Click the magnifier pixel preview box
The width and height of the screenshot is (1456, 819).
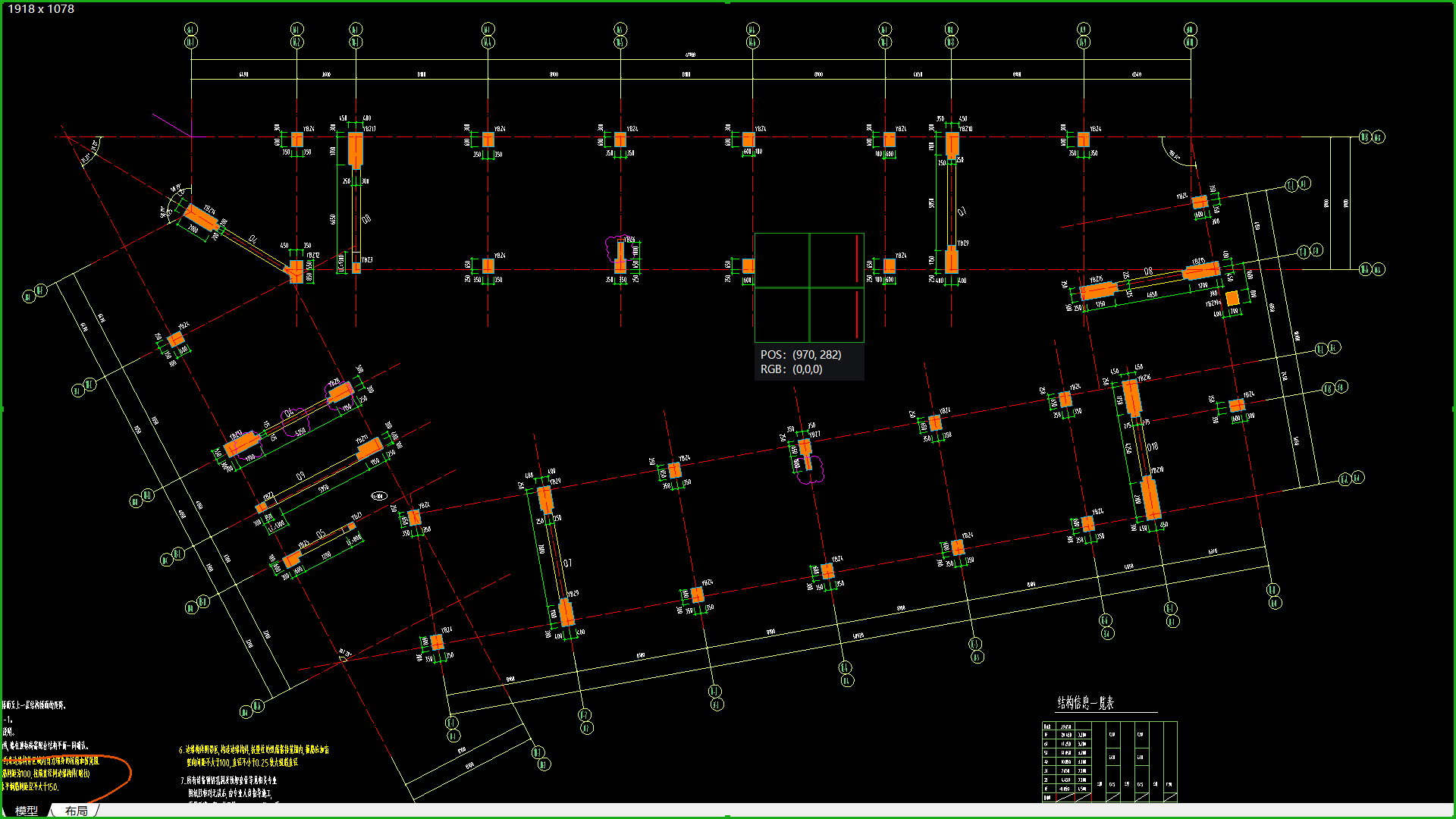(808, 287)
